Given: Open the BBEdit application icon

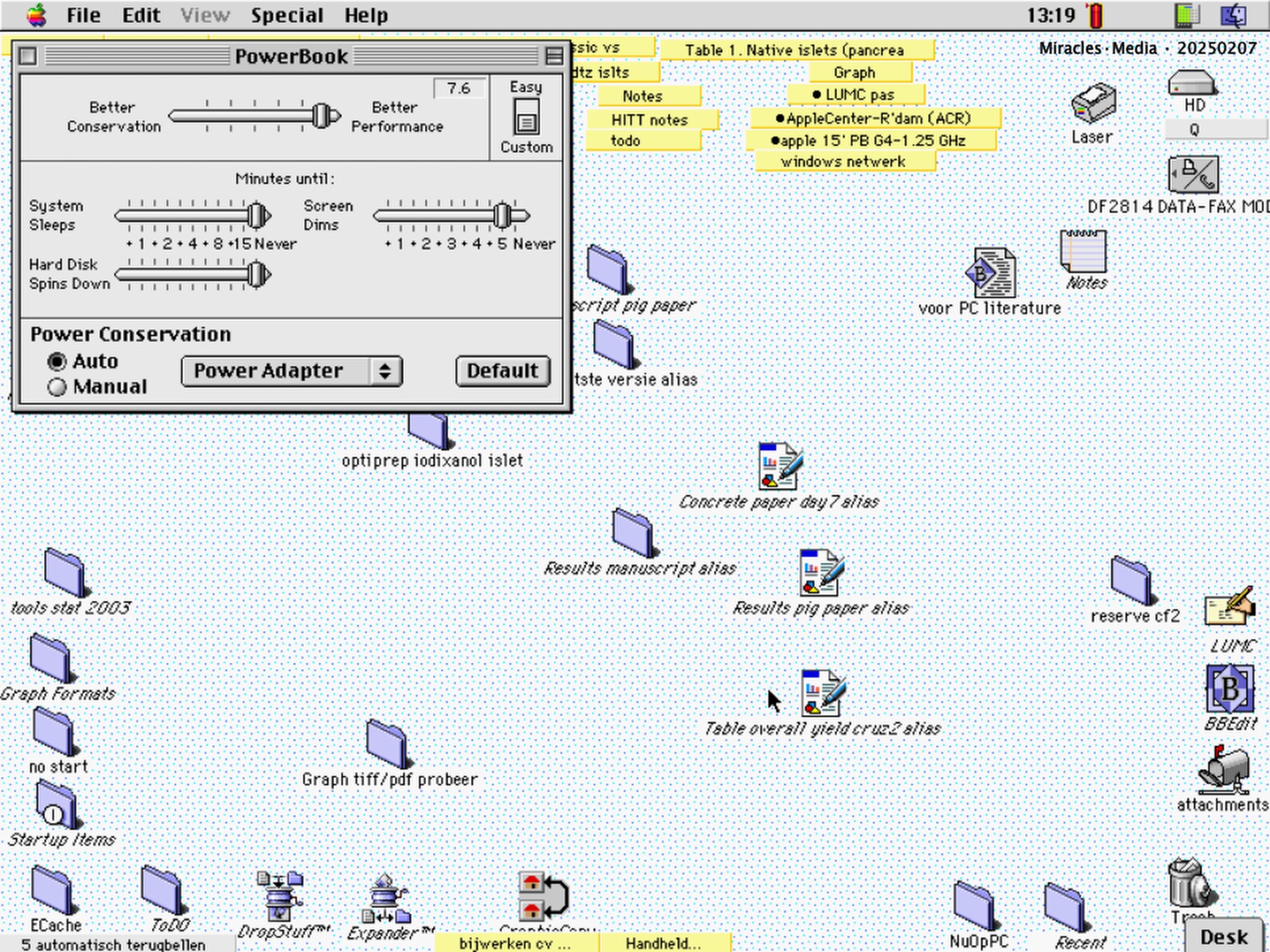Looking at the screenshot, I should click(1229, 689).
